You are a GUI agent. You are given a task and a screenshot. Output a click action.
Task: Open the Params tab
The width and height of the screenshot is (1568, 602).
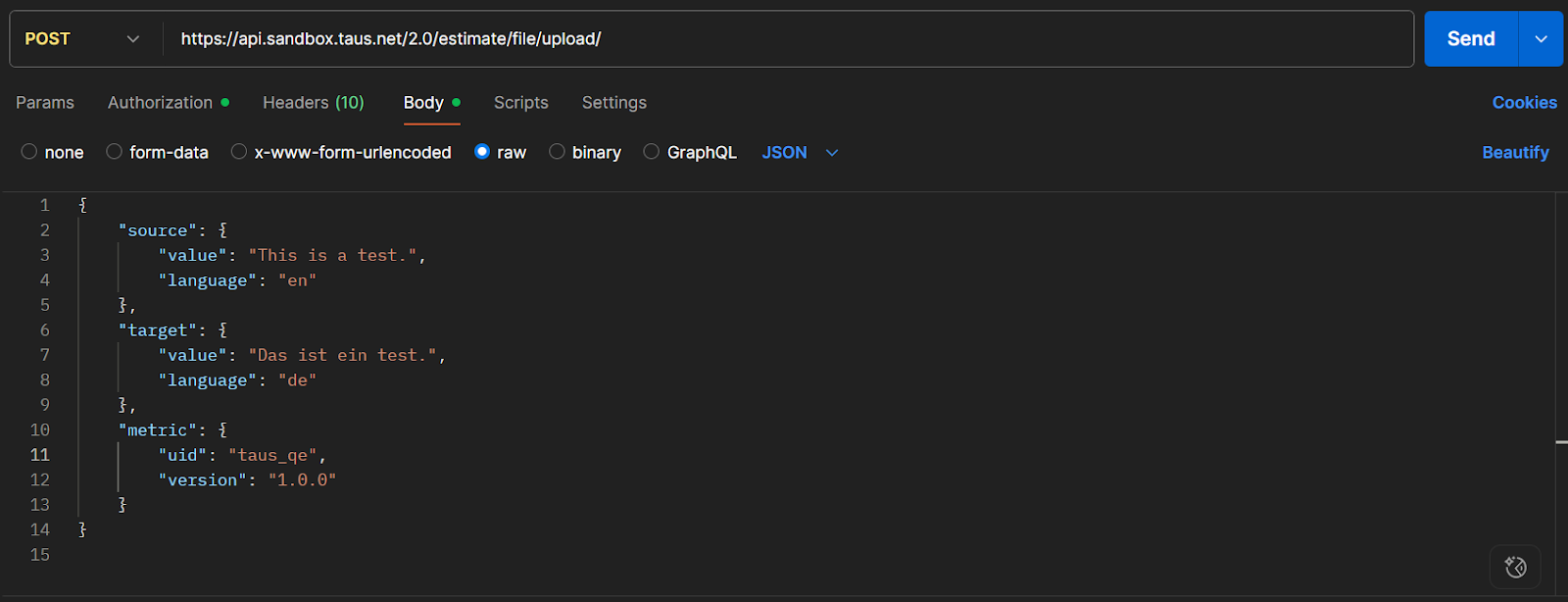[45, 103]
